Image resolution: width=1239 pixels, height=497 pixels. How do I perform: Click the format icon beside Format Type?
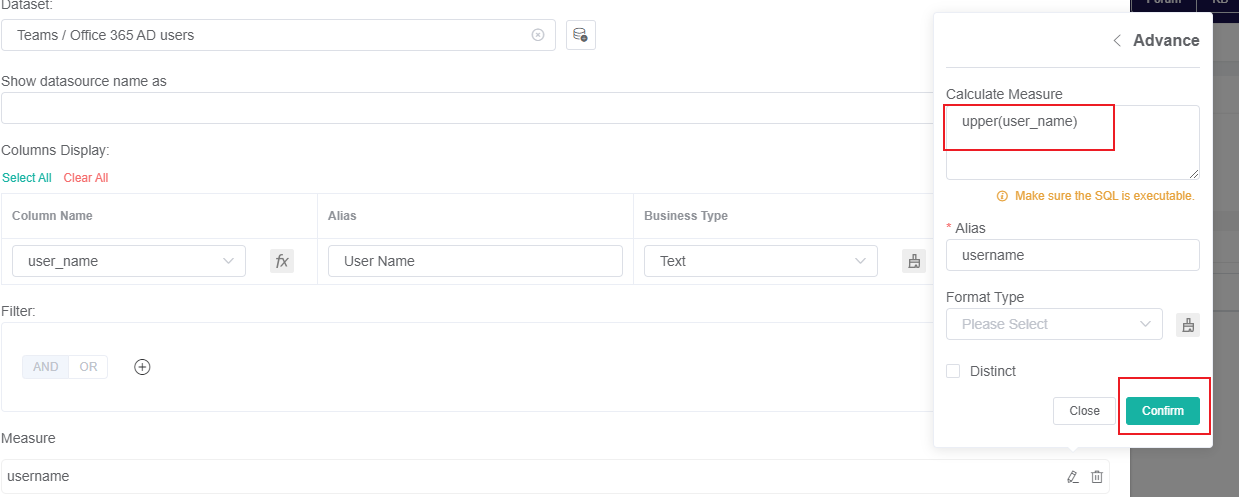[x=1187, y=324]
